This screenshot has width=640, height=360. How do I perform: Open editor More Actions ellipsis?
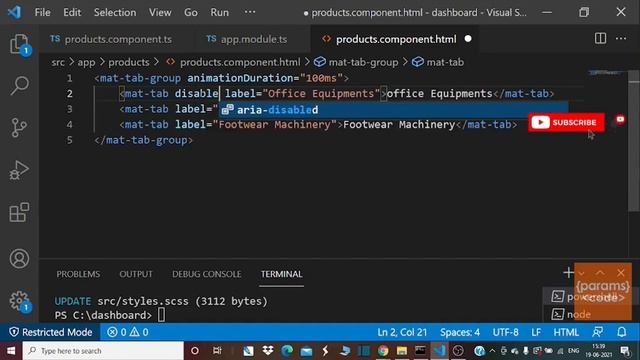(621, 39)
